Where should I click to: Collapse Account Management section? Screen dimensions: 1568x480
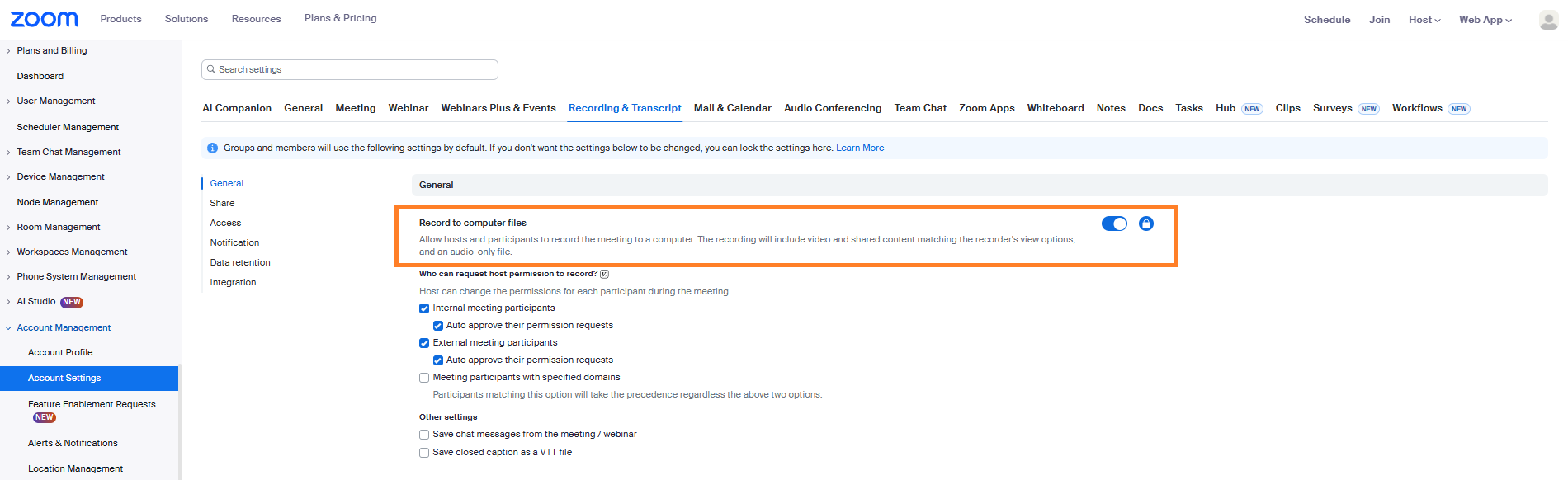(x=8, y=328)
